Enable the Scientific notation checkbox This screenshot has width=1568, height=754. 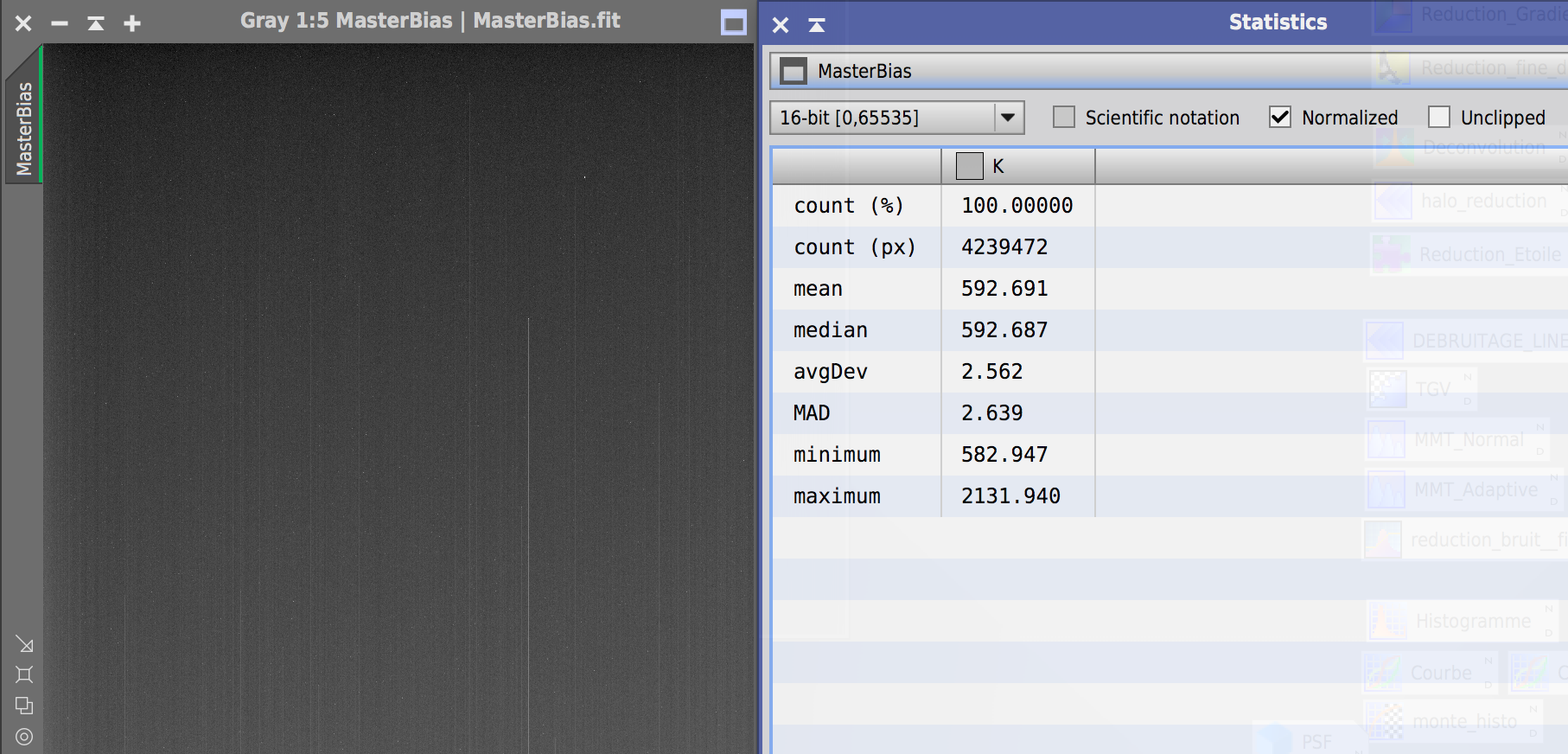point(1064,117)
